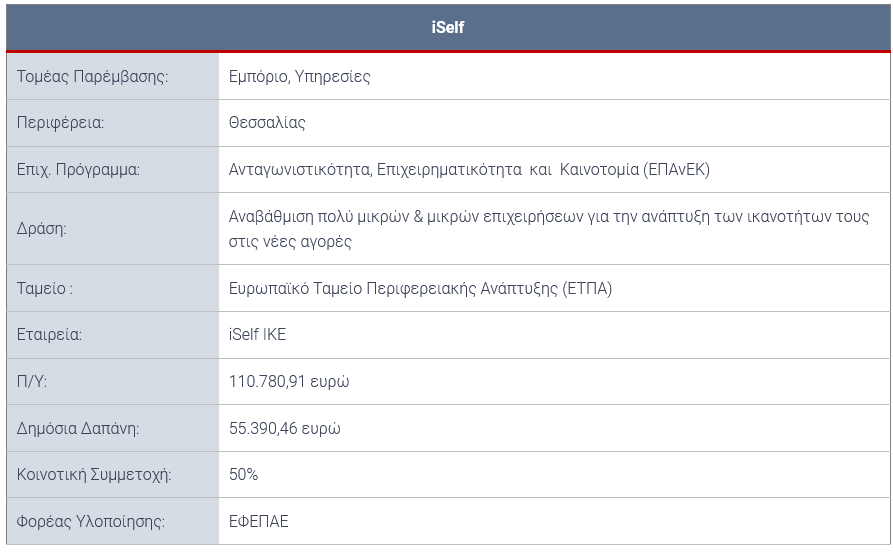Select the Κοινοτική Συμμετοχή label
The height and width of the screenshot is (552, 893).
94,475
